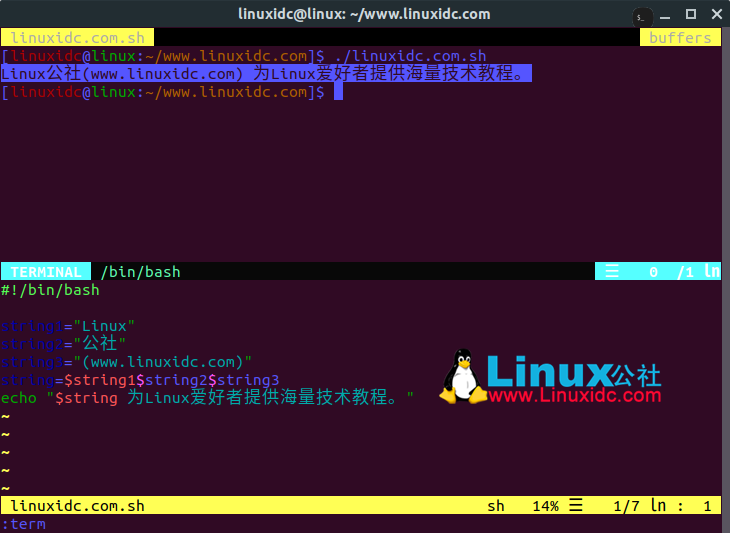730x533 pixels.
Task: Maximize the terminal window
Action: coord(691,14)
